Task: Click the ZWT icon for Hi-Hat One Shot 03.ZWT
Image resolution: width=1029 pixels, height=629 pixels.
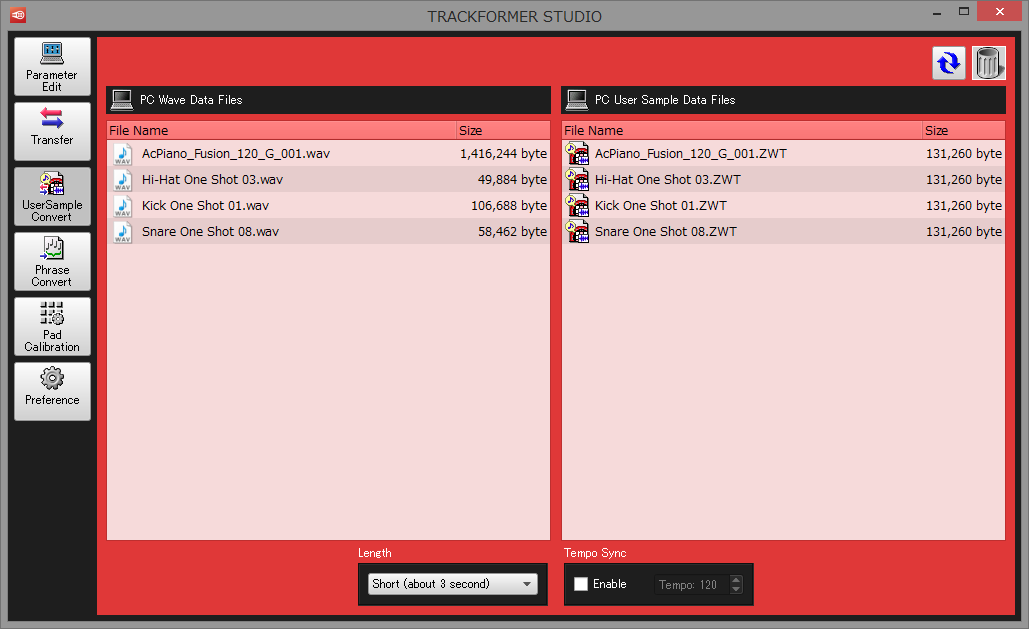Action: pos(578,180)
